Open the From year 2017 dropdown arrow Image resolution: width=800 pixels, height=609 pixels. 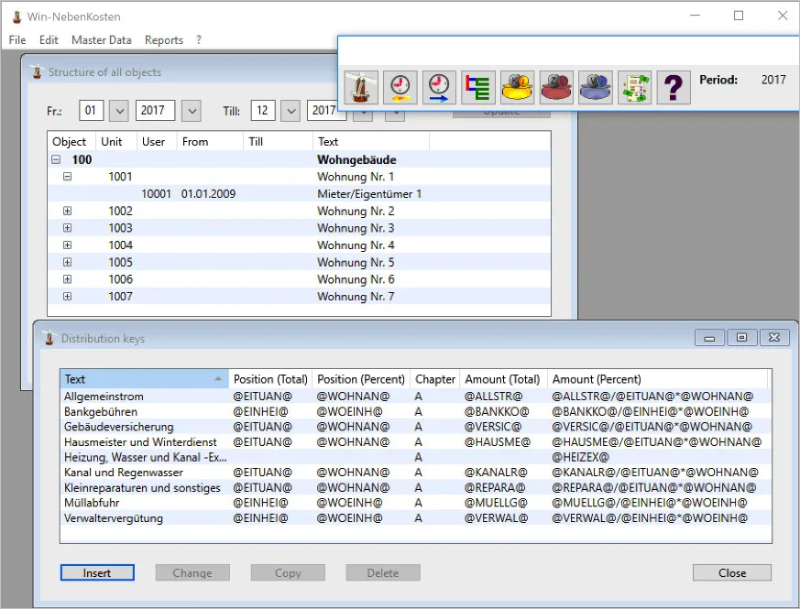pos(190,111)
